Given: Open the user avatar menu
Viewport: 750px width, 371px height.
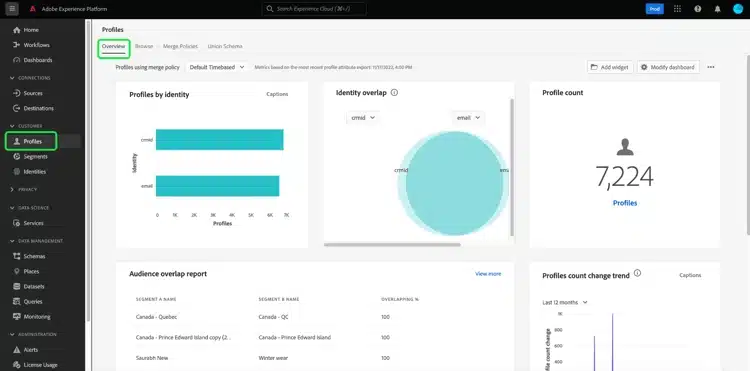Looking at the screenshot, I should click(738, 9).
